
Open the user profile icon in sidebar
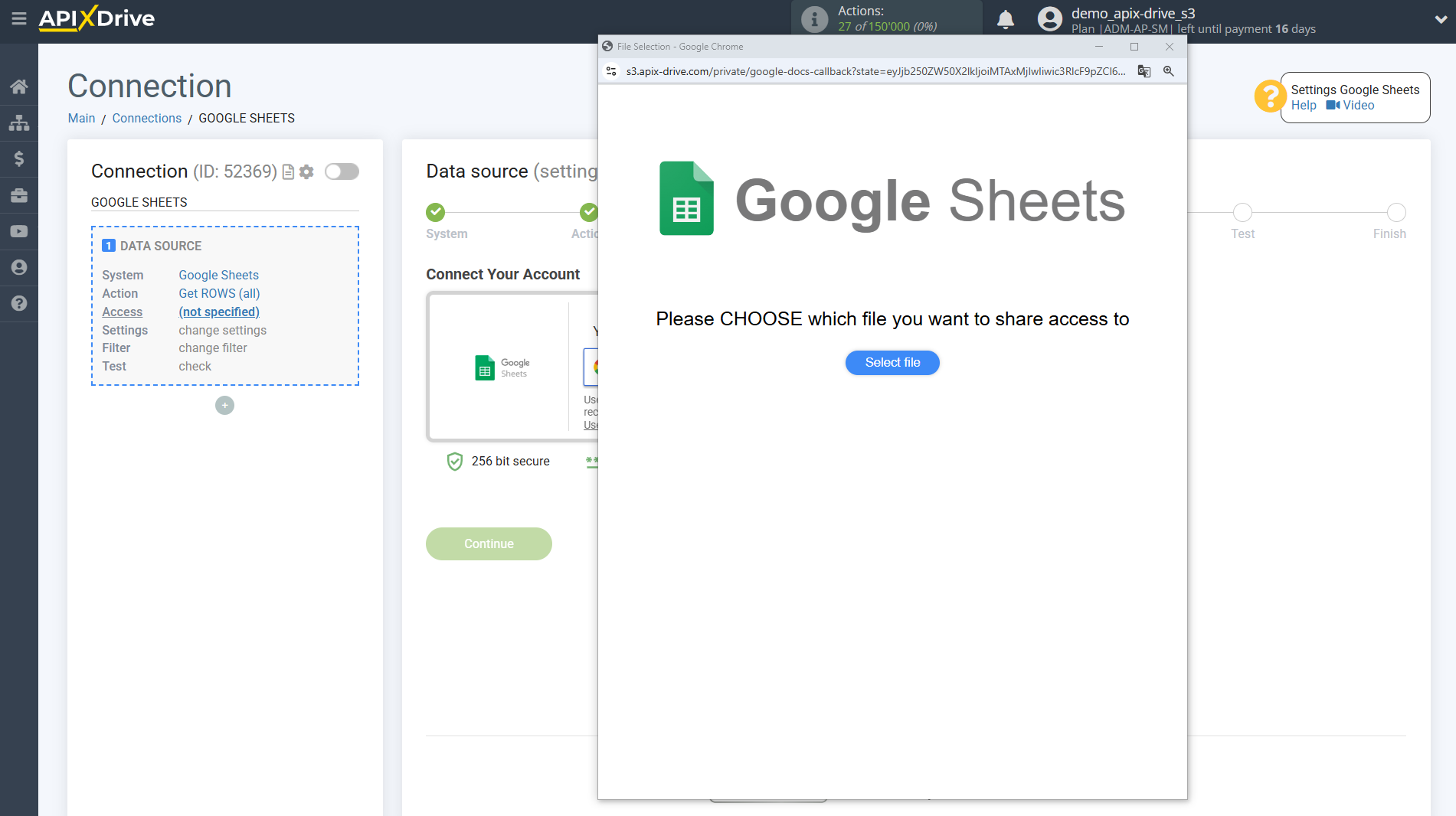[19, 267]
